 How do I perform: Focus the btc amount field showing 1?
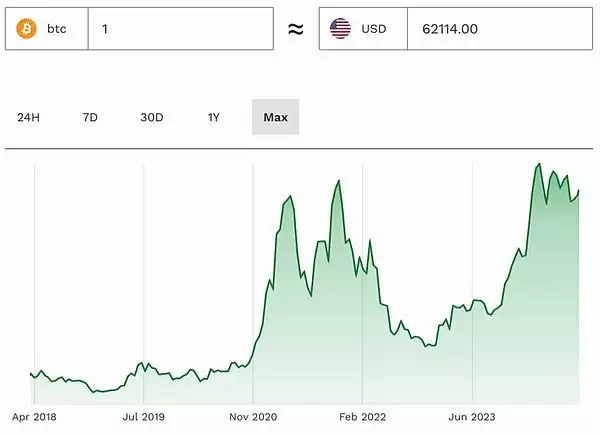pyautogui.click(x=180, y=29)
